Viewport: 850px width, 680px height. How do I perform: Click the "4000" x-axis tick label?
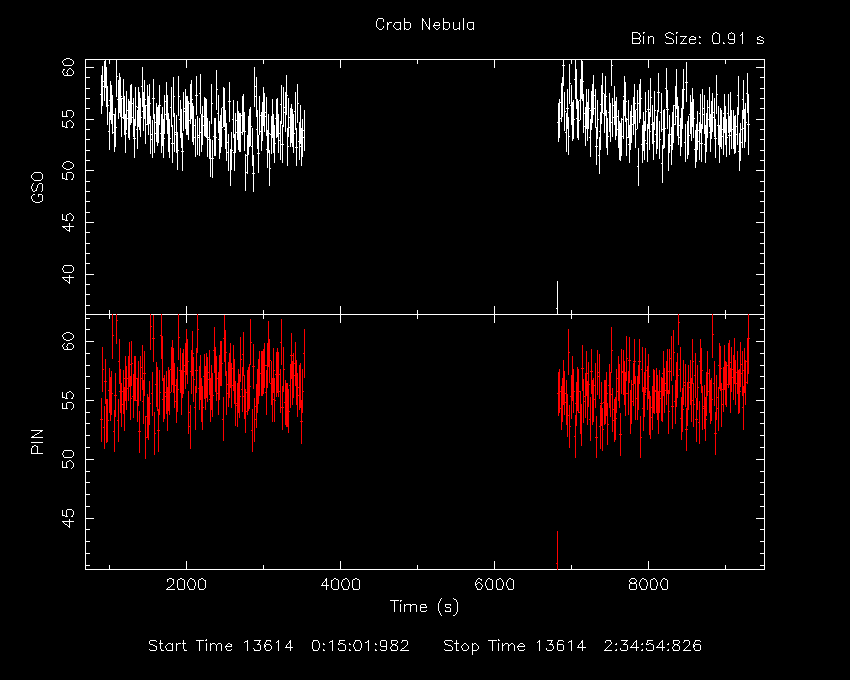click(x=340, y=585)
